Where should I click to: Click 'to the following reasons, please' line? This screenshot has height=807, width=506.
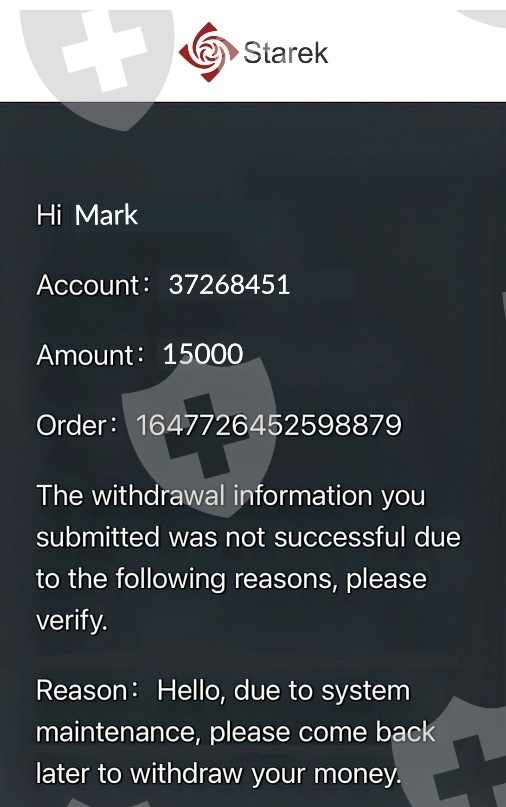[x=232, y=580]
